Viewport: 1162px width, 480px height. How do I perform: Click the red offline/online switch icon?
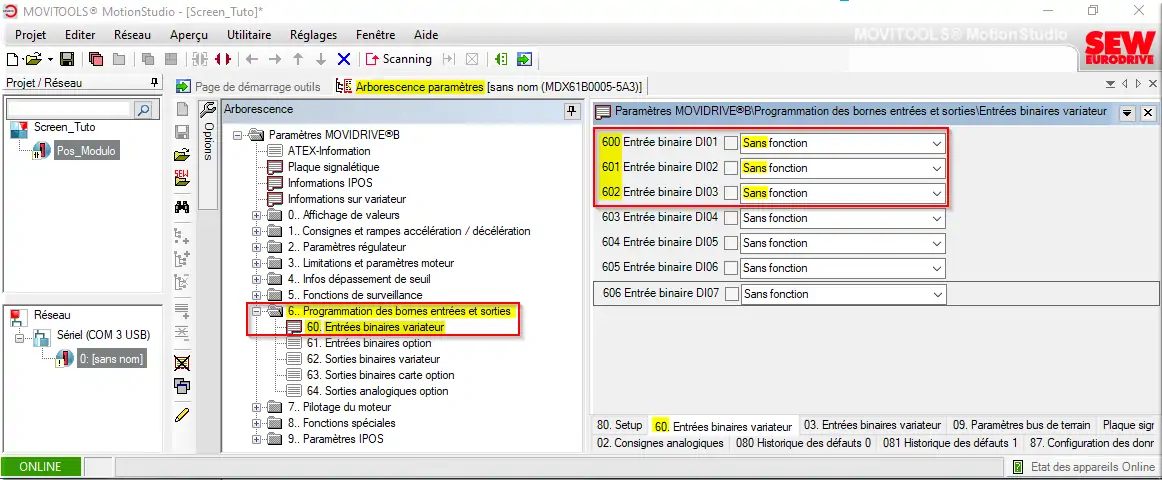[223, 59]
